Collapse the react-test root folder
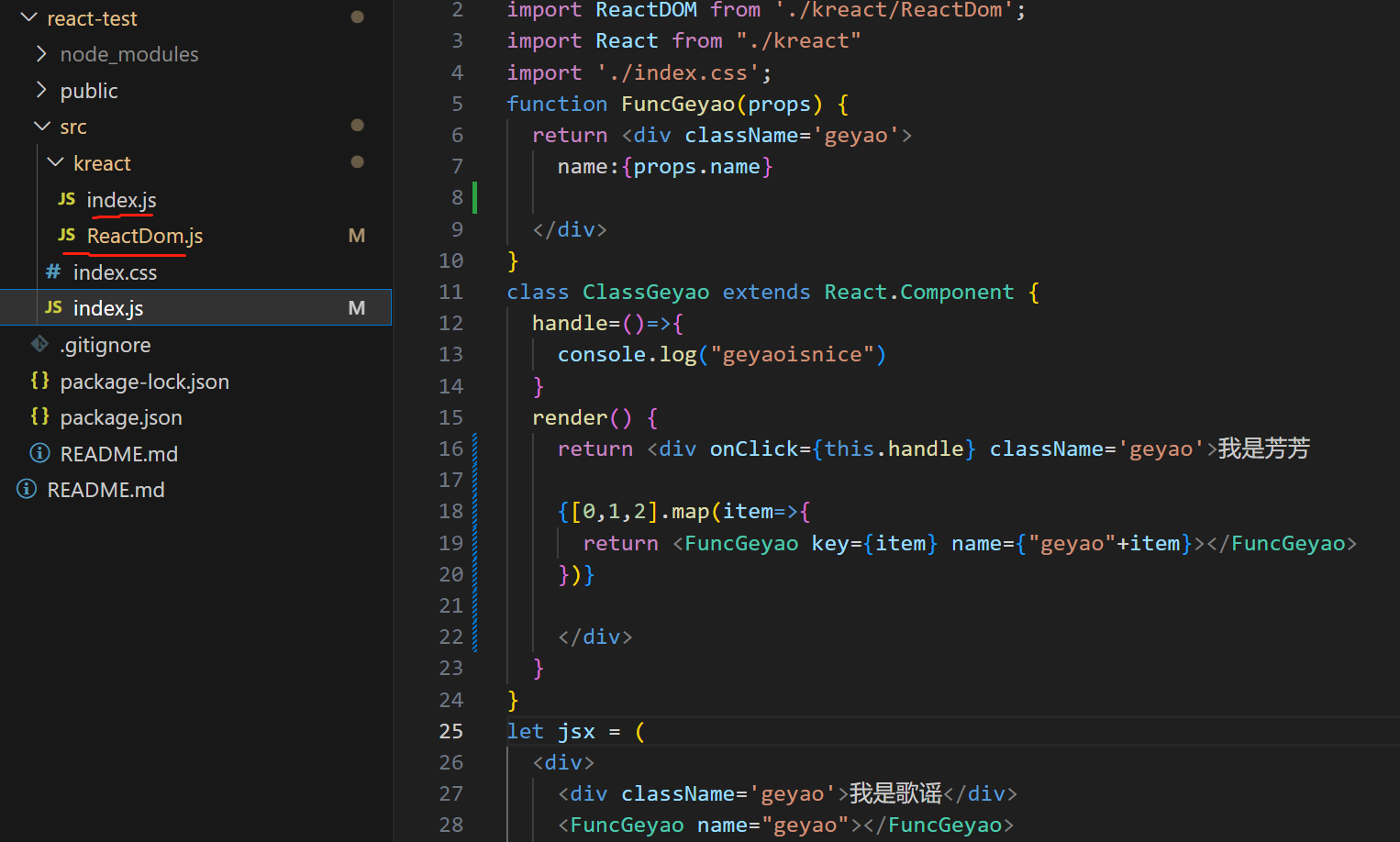The height and width of the screenshot is (842, 1400). pos(28,17)
